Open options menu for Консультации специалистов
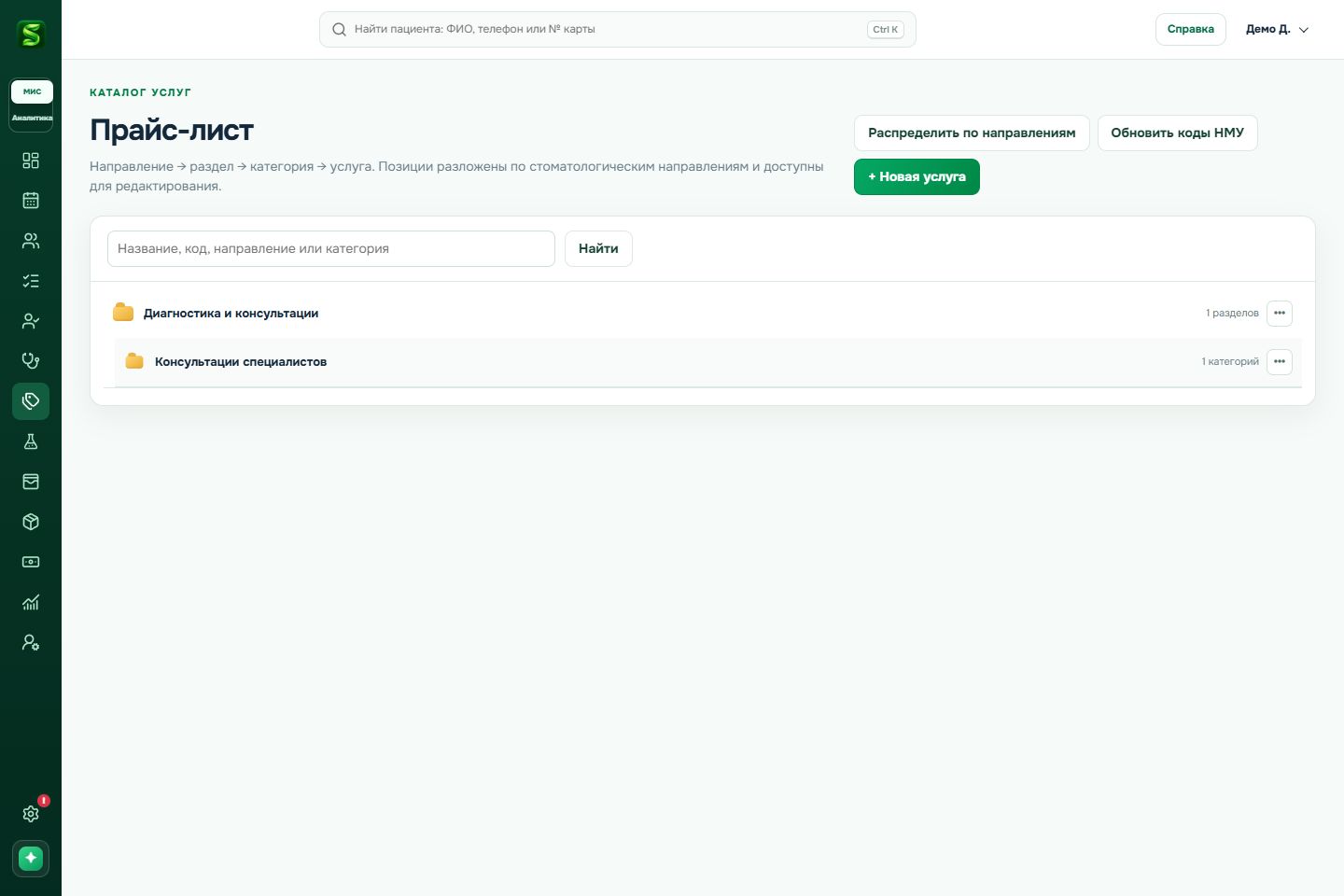This screenshot has height=896, width=1344. click(x=1280, y=361)
